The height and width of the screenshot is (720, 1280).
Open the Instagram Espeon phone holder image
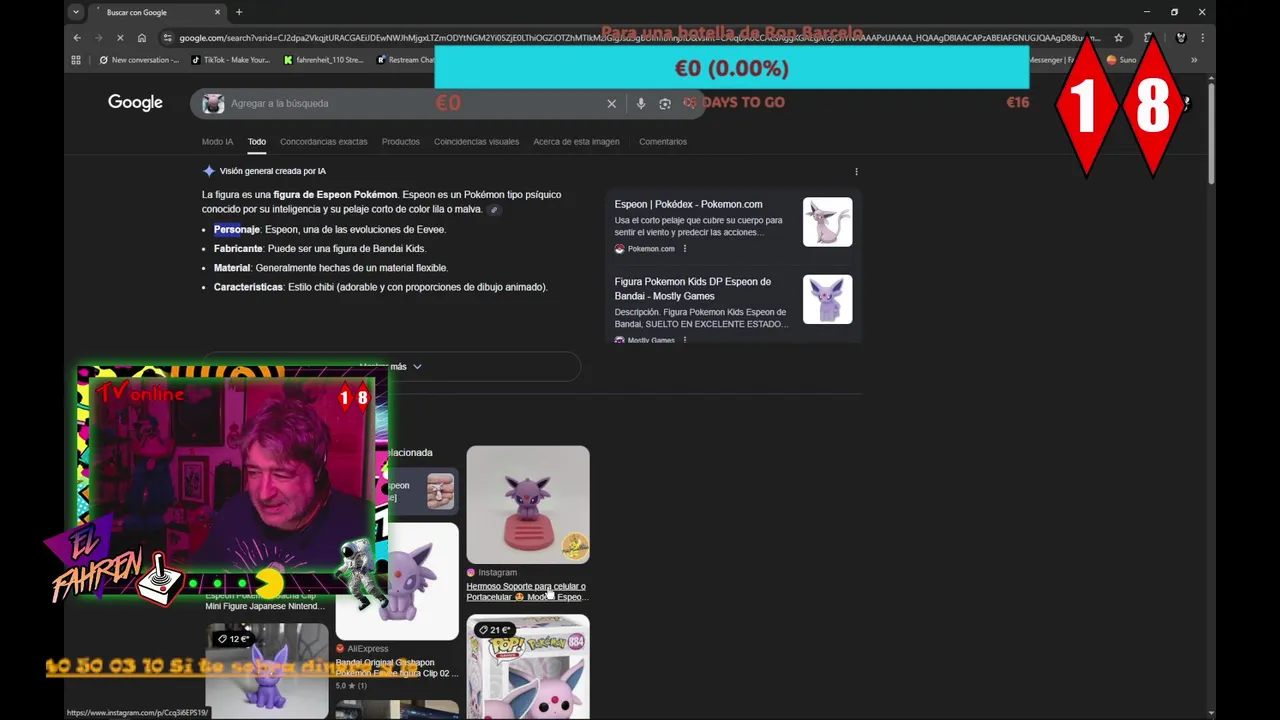click(x=528, y=504)
